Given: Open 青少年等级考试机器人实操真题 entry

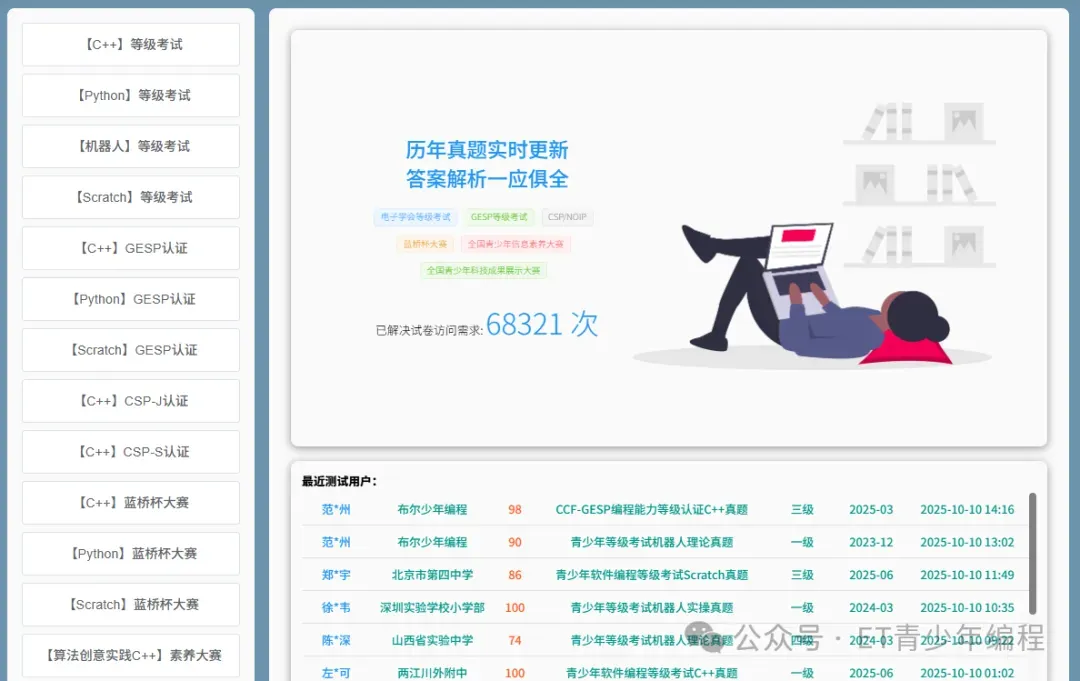Looking at the screenshot, I should tap(652, 607).
